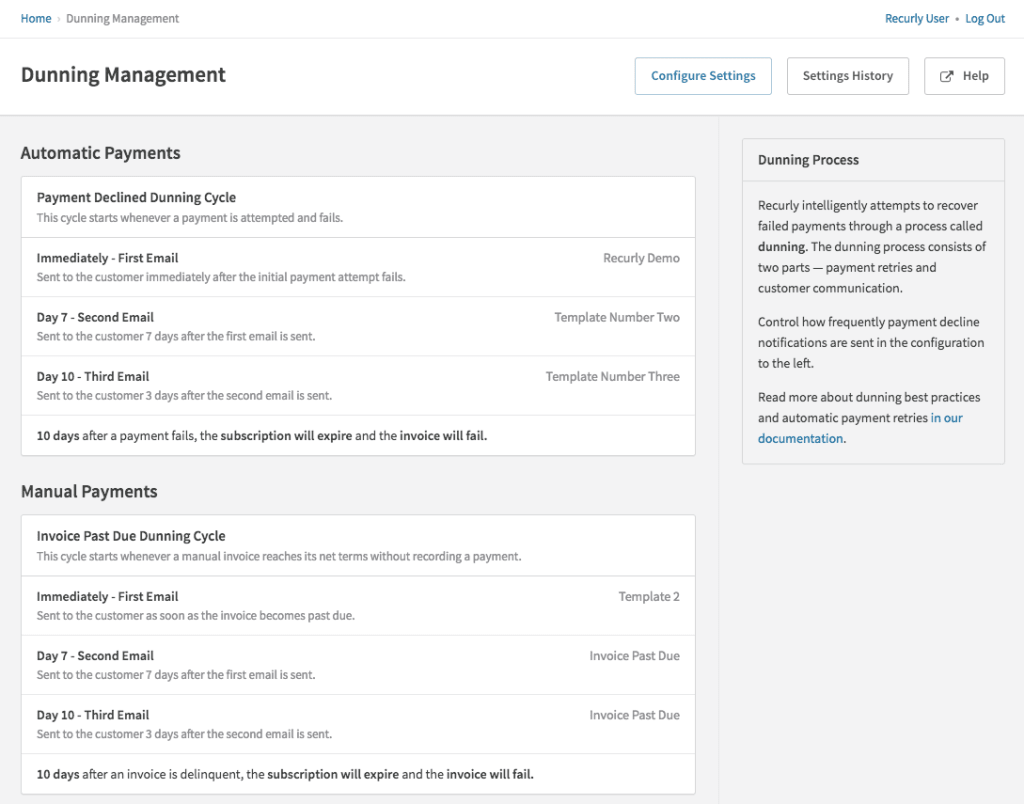This screenshot has height=804, width=1024.
Task: Click the external-link icon inside the Help button
Action: point(944,75)
